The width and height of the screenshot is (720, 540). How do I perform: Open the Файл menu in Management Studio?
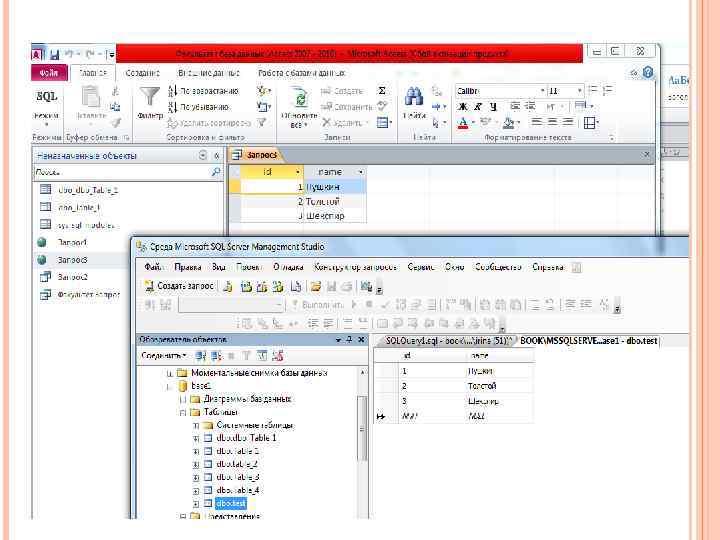(154, 267)
